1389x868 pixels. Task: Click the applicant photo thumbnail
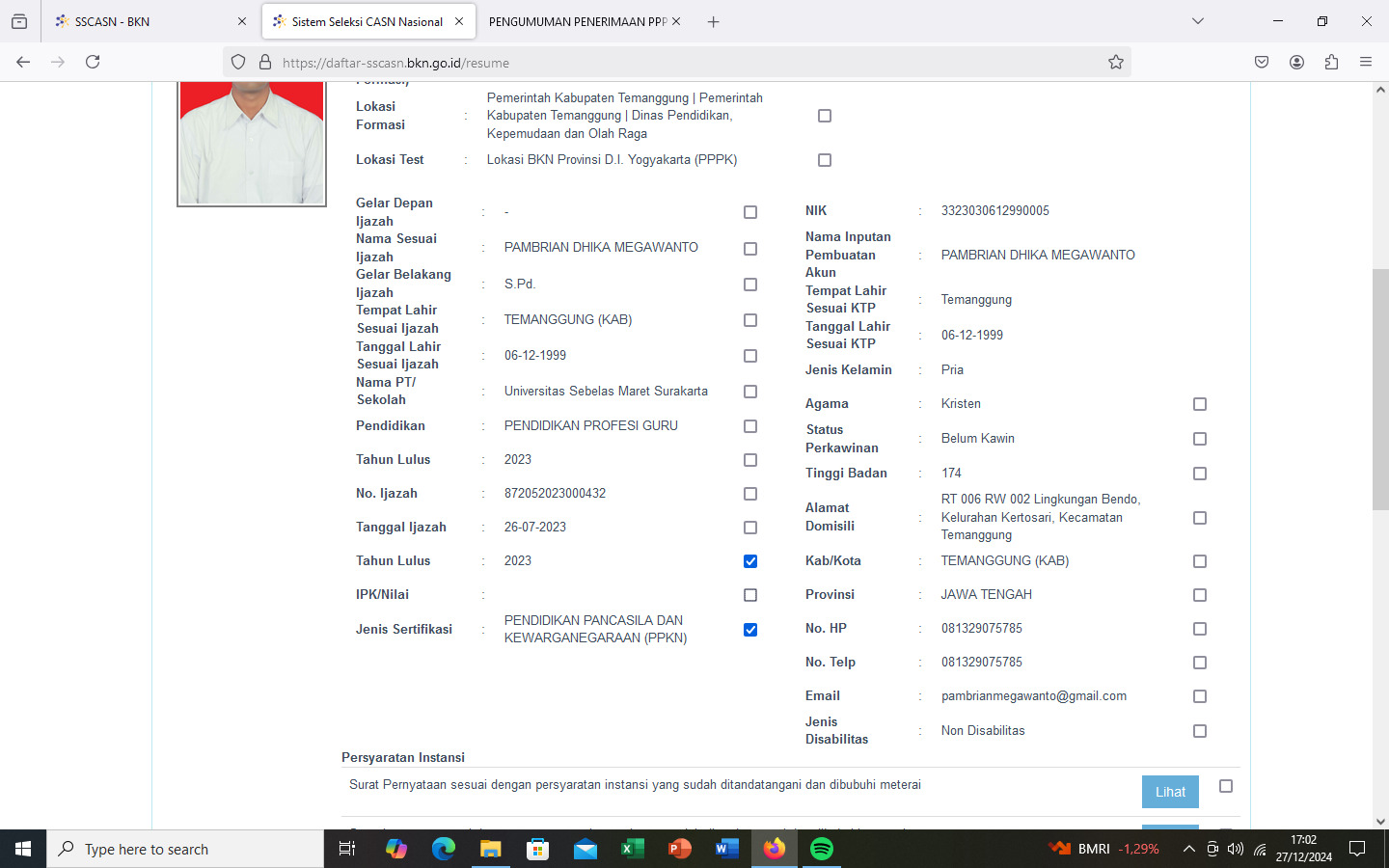click(x=252, y=143)
